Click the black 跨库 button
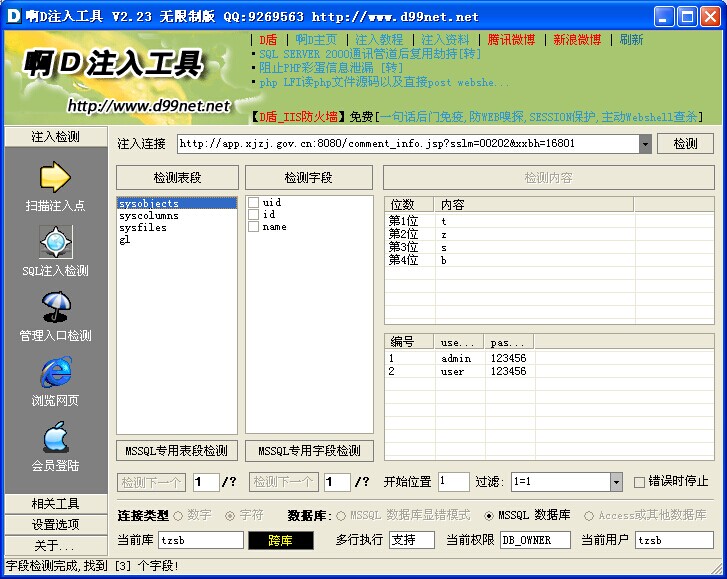This screenshot has width=727, height=579. click(281, 541)
